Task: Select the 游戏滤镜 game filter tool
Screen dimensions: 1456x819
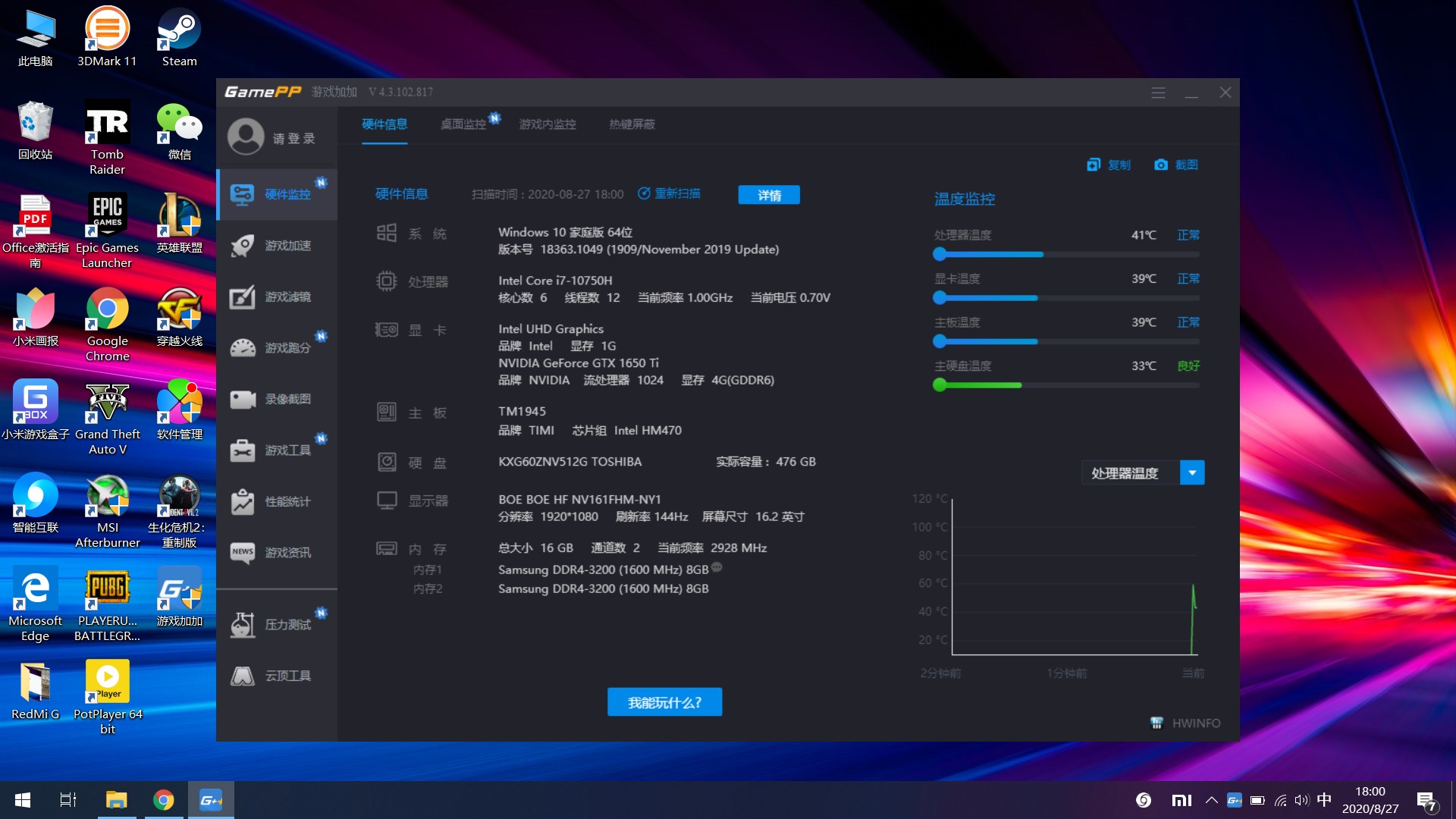Action: (x=288, y=297)
